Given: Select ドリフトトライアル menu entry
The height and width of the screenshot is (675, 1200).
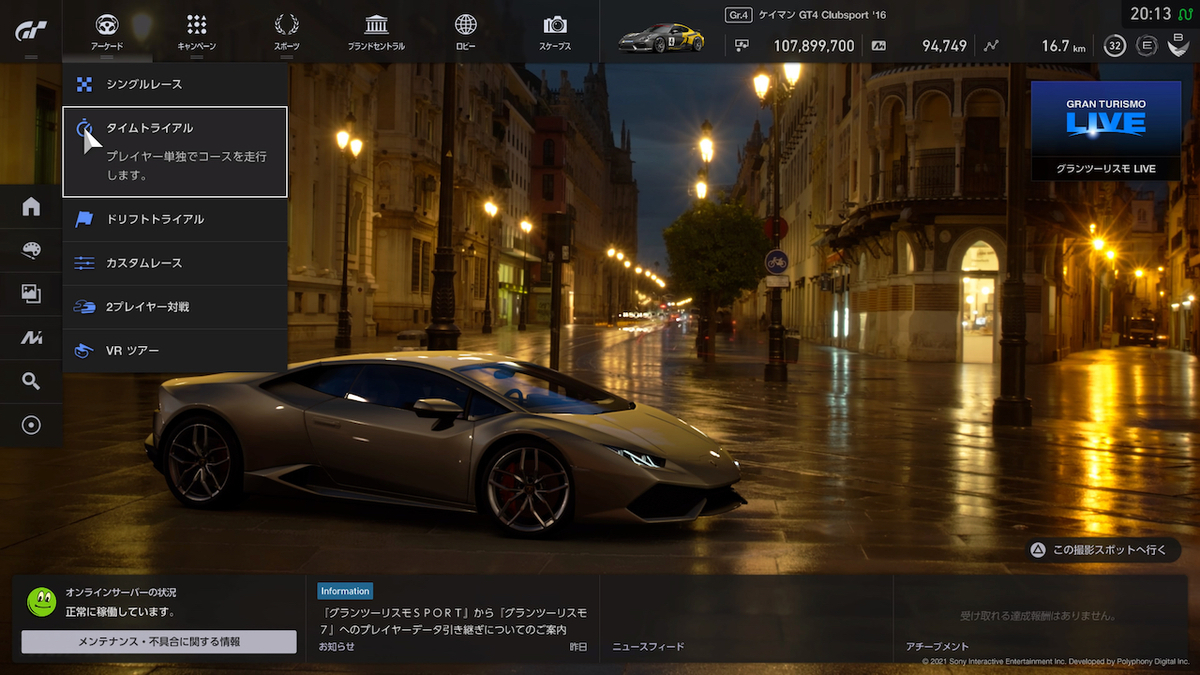Looking at the screenshot, I should [x=175, y=219].
